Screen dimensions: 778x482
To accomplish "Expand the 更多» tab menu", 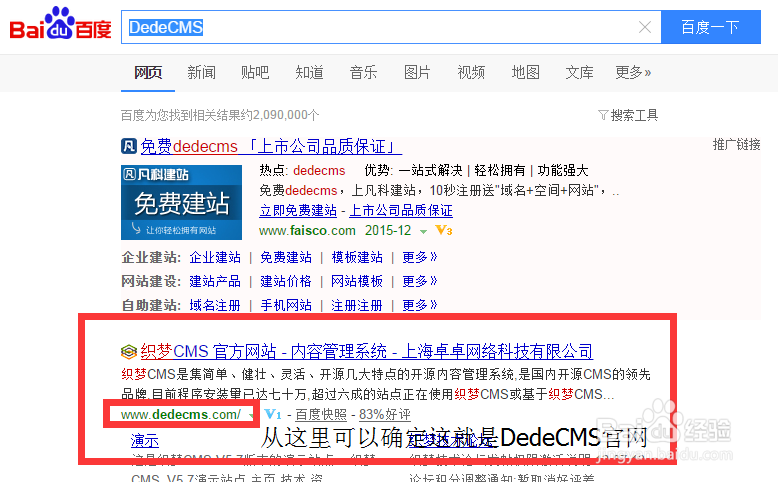I will click(633, 72).
